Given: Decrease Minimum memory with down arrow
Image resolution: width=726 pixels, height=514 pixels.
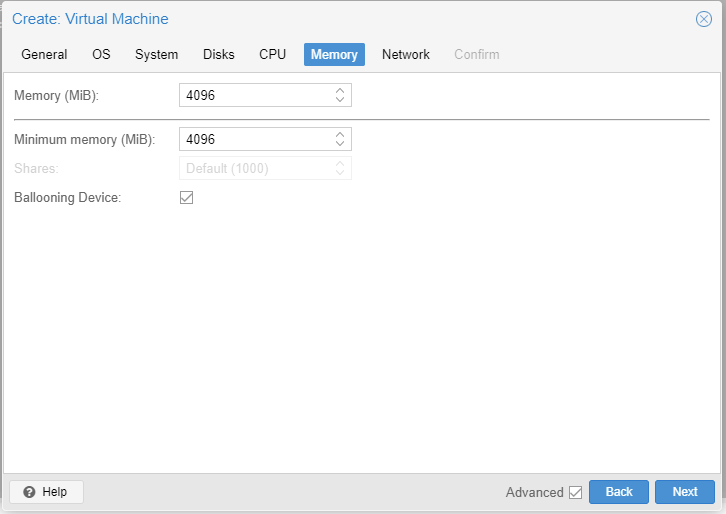Looking at the screenshot, I should tap(340, 144).
